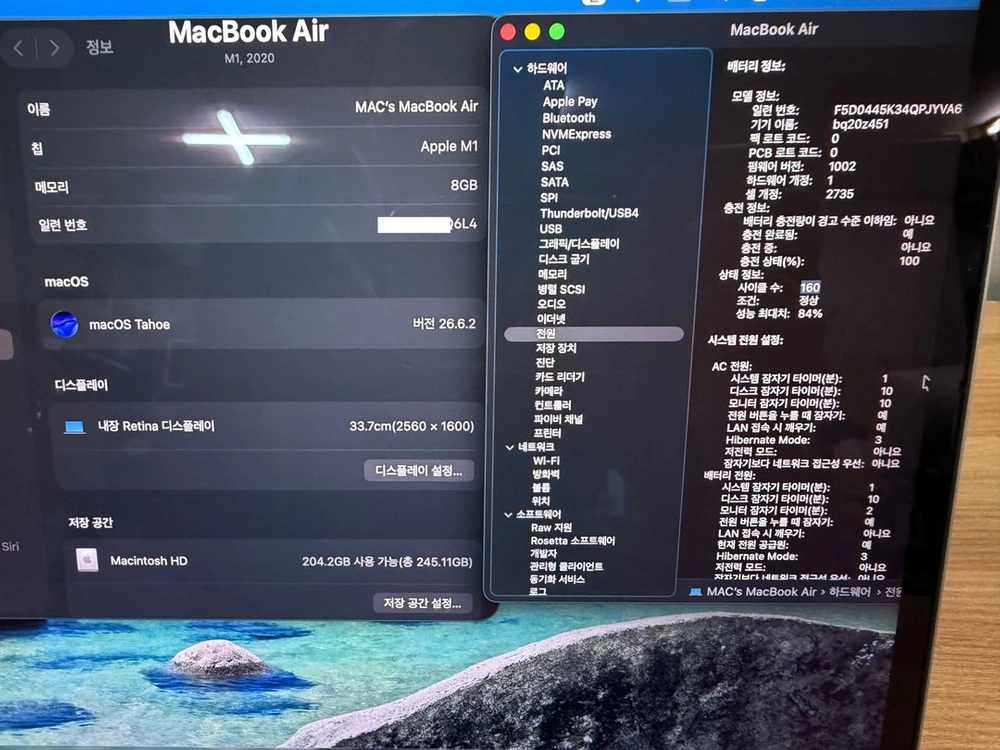1000x750 pixels.
Task: Click the Macintosh HD disk icon
Action: coord(87,560)
